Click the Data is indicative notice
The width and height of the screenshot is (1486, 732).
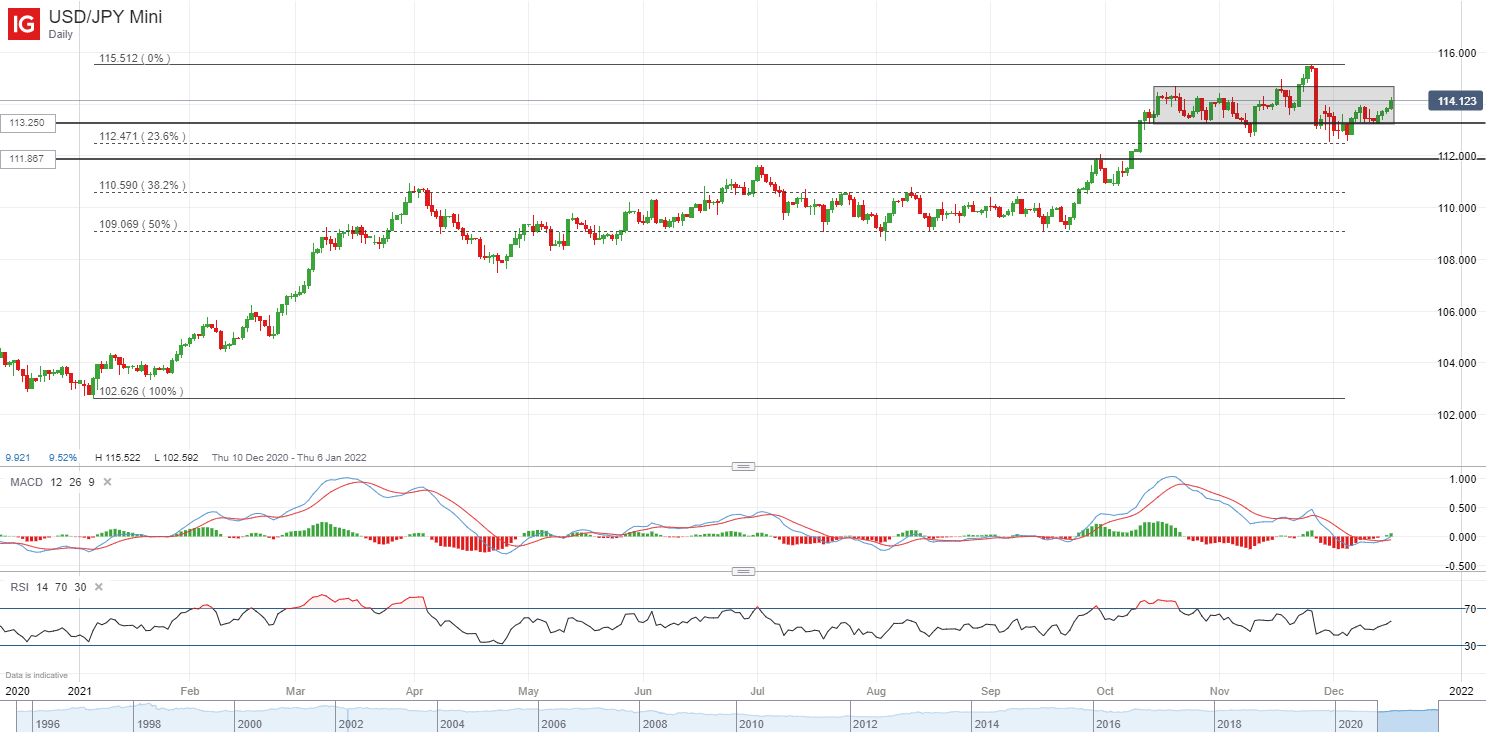pos(36,675)
